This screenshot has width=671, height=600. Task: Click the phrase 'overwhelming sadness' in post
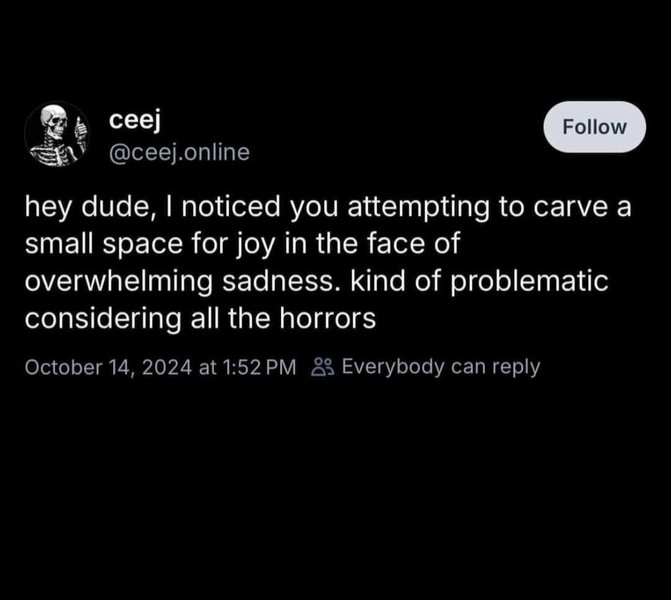point(179,282)
